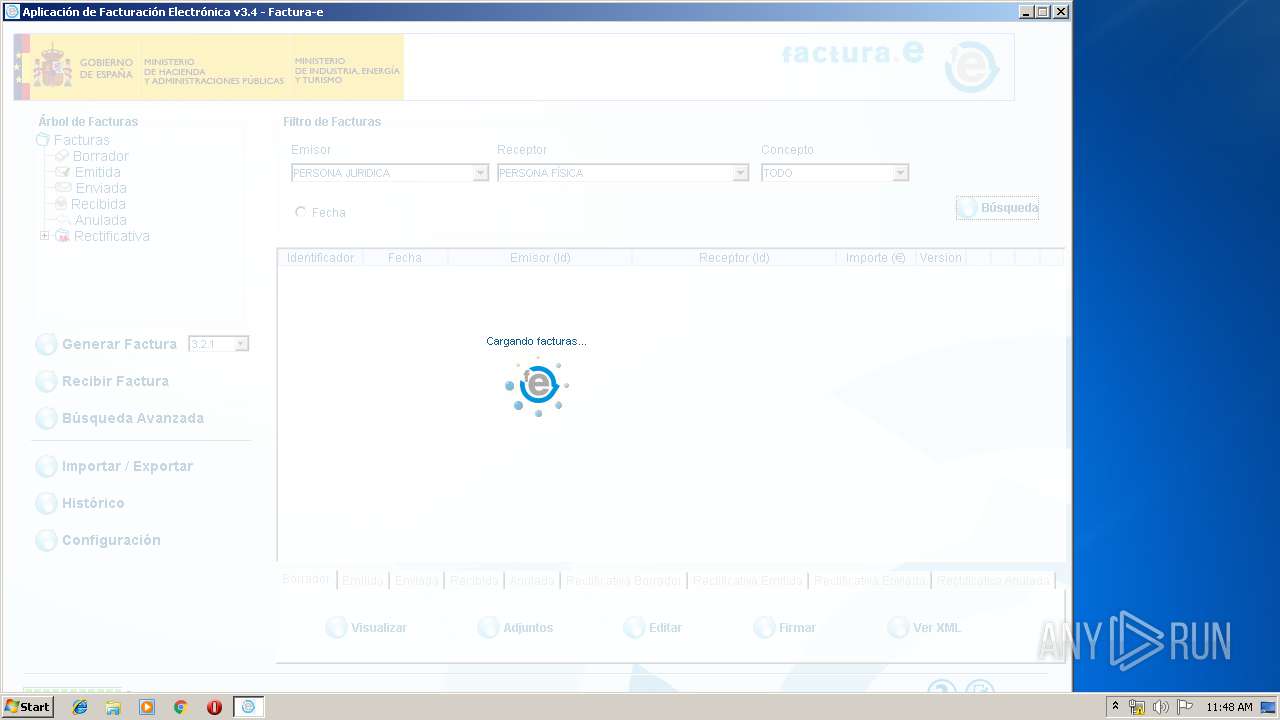The image size is (1280, 720).
Task: Open the 3.2.1 version dropdown
Action: click(241, 344)
